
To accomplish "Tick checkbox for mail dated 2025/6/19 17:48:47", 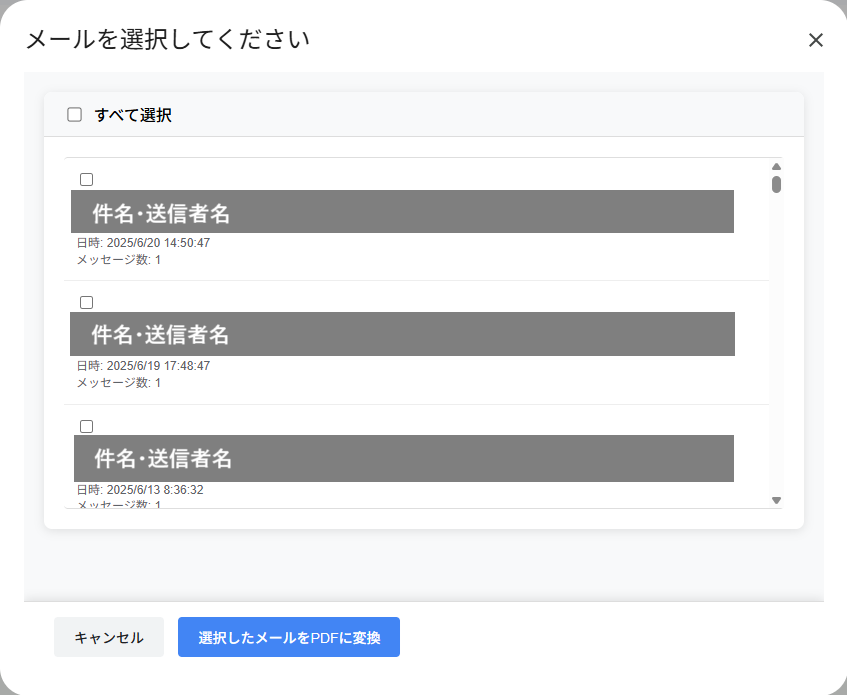I will [86, 302].
